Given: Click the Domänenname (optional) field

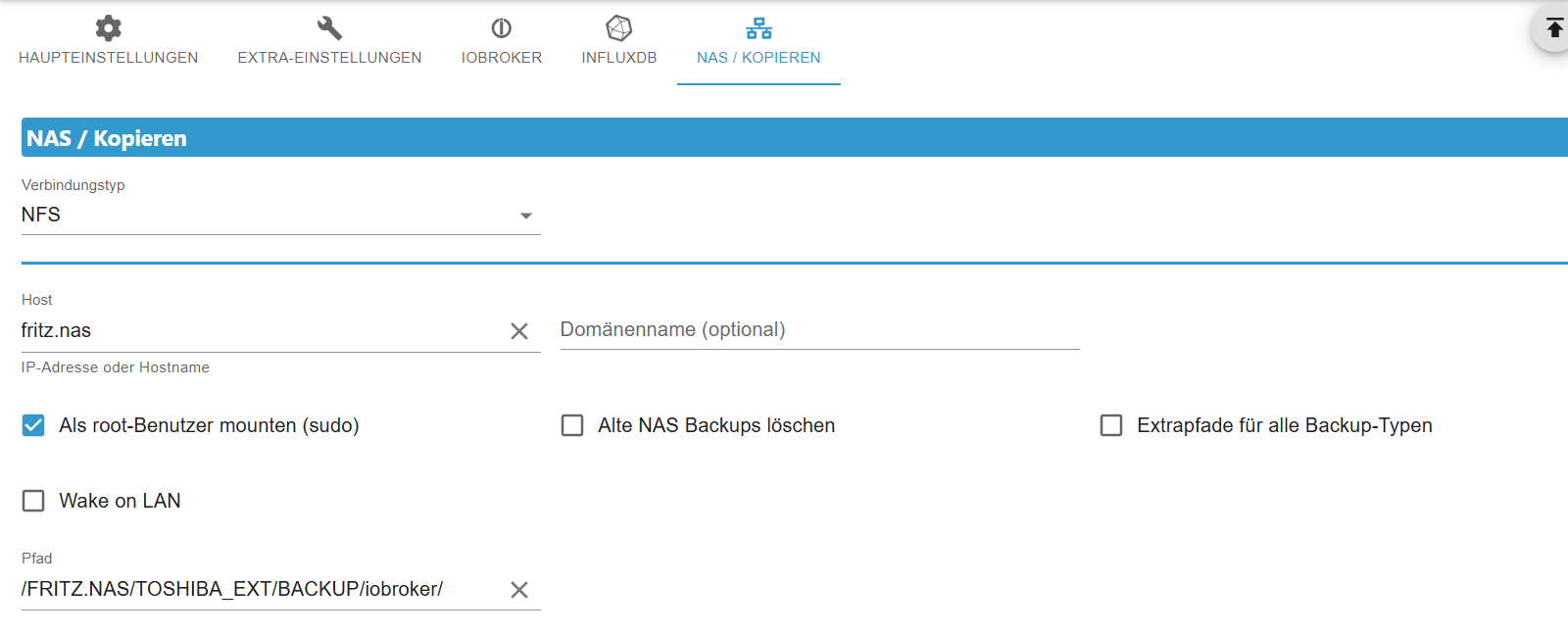Looking at the screenshot, I should [819, 330].
